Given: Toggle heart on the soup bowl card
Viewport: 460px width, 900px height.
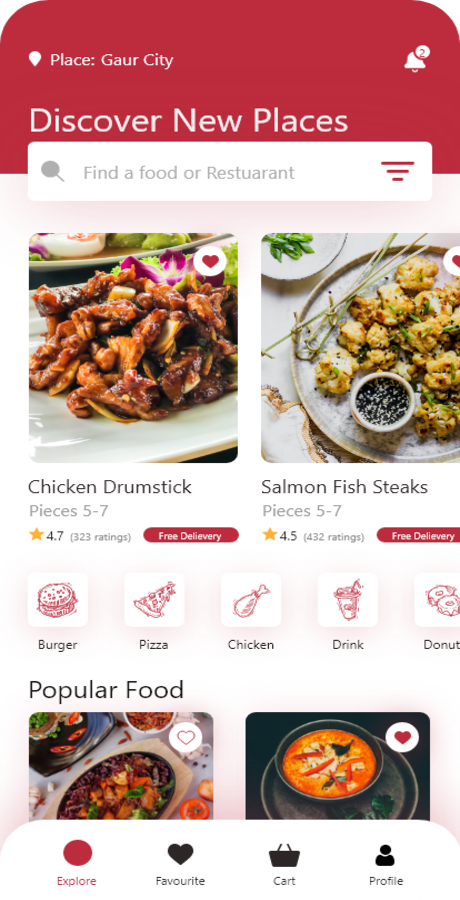Looking at the screenshot, I should 402,738.
